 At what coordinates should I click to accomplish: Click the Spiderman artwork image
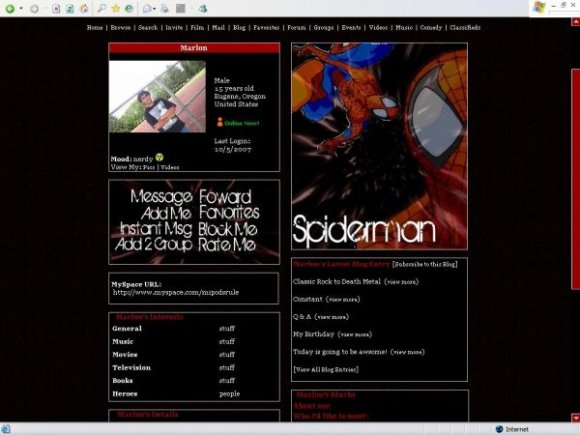[x=380, y=146]
